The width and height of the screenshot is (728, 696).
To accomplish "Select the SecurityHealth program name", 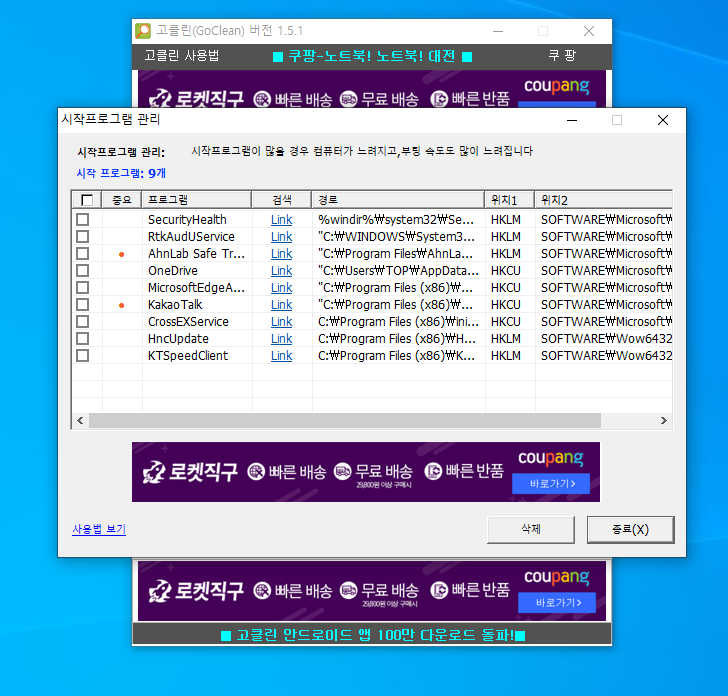I will 187,220.
